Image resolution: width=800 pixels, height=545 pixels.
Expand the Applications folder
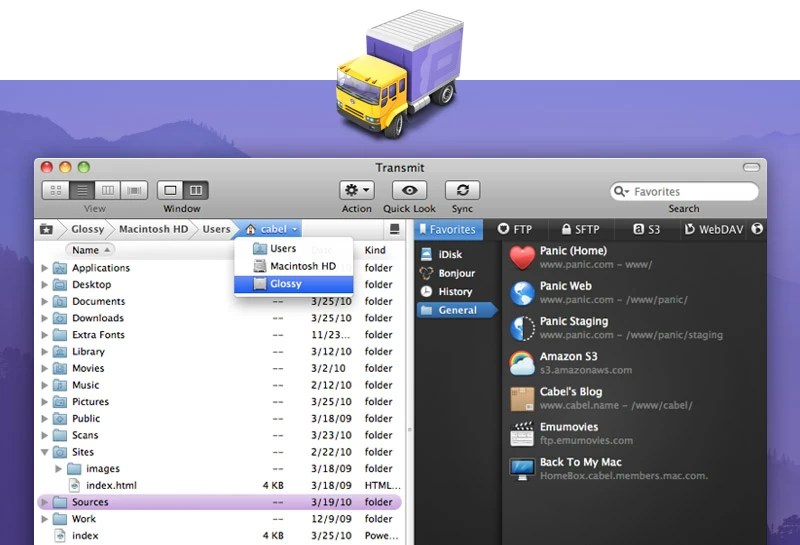pyautogui.click(x=44, y=268)
